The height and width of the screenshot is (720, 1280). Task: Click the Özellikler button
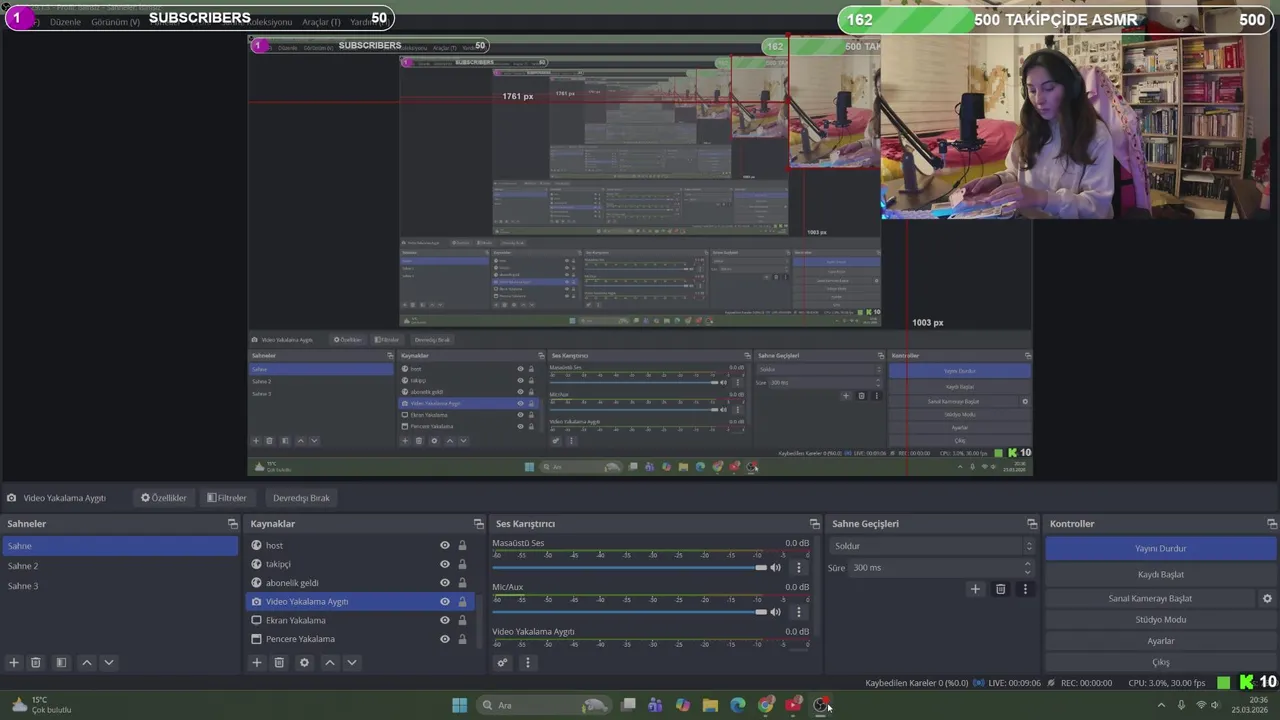coord(163,498)
